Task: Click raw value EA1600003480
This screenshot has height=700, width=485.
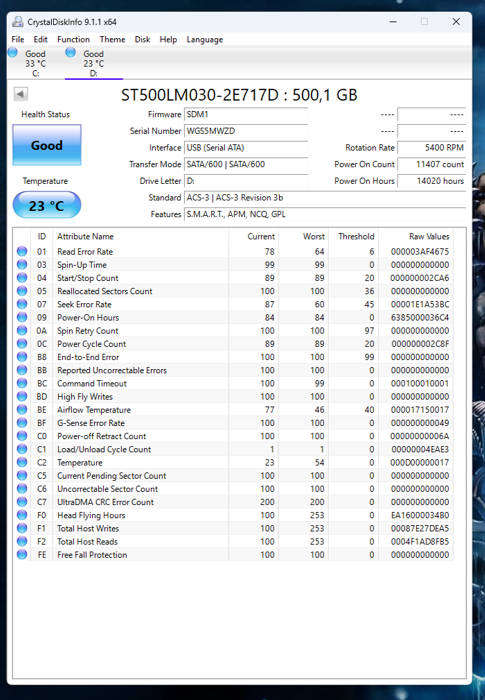Action: [x=420, y=515]
